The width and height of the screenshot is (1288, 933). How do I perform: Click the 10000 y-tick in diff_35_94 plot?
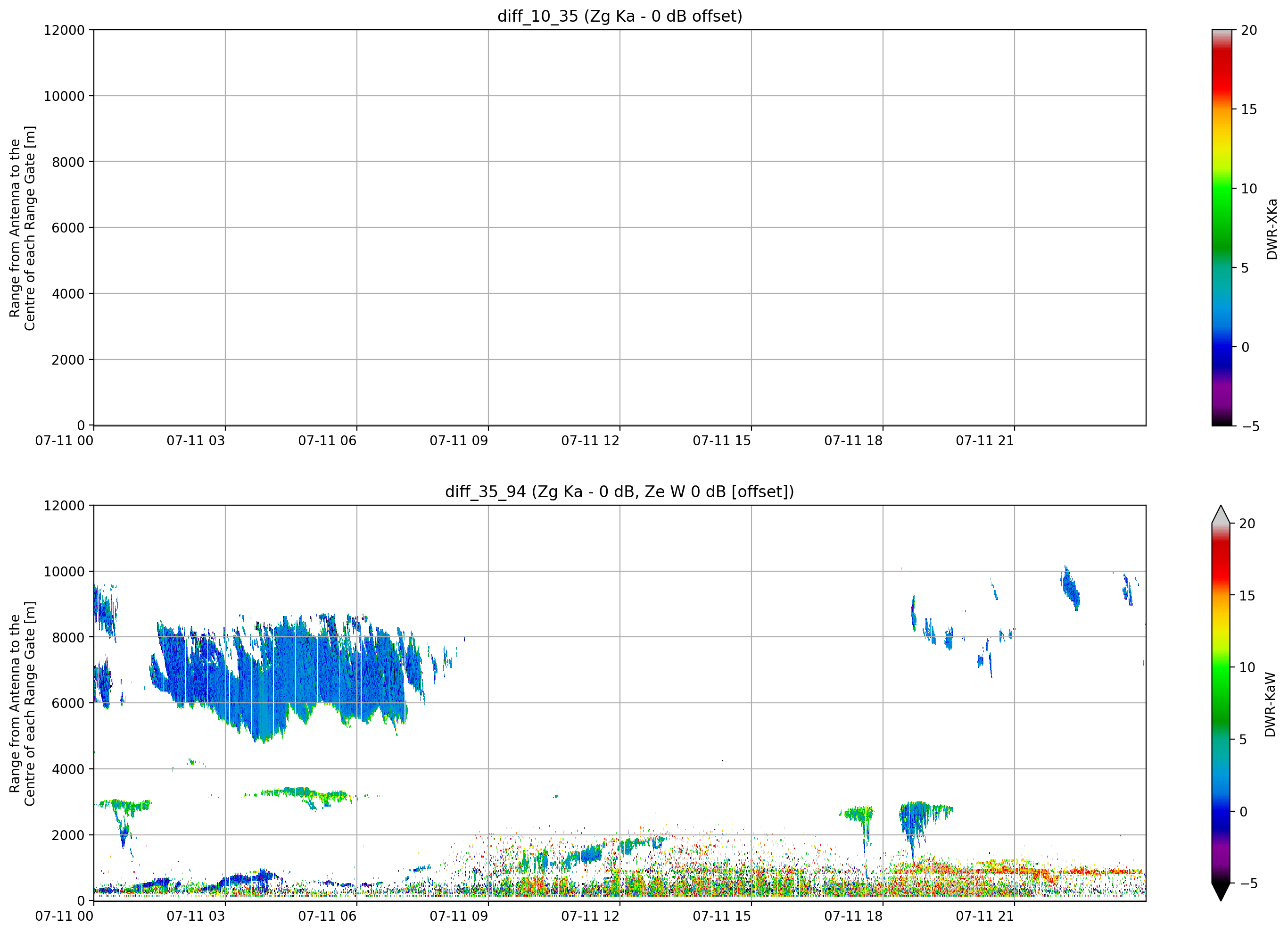tap(64, 572)
